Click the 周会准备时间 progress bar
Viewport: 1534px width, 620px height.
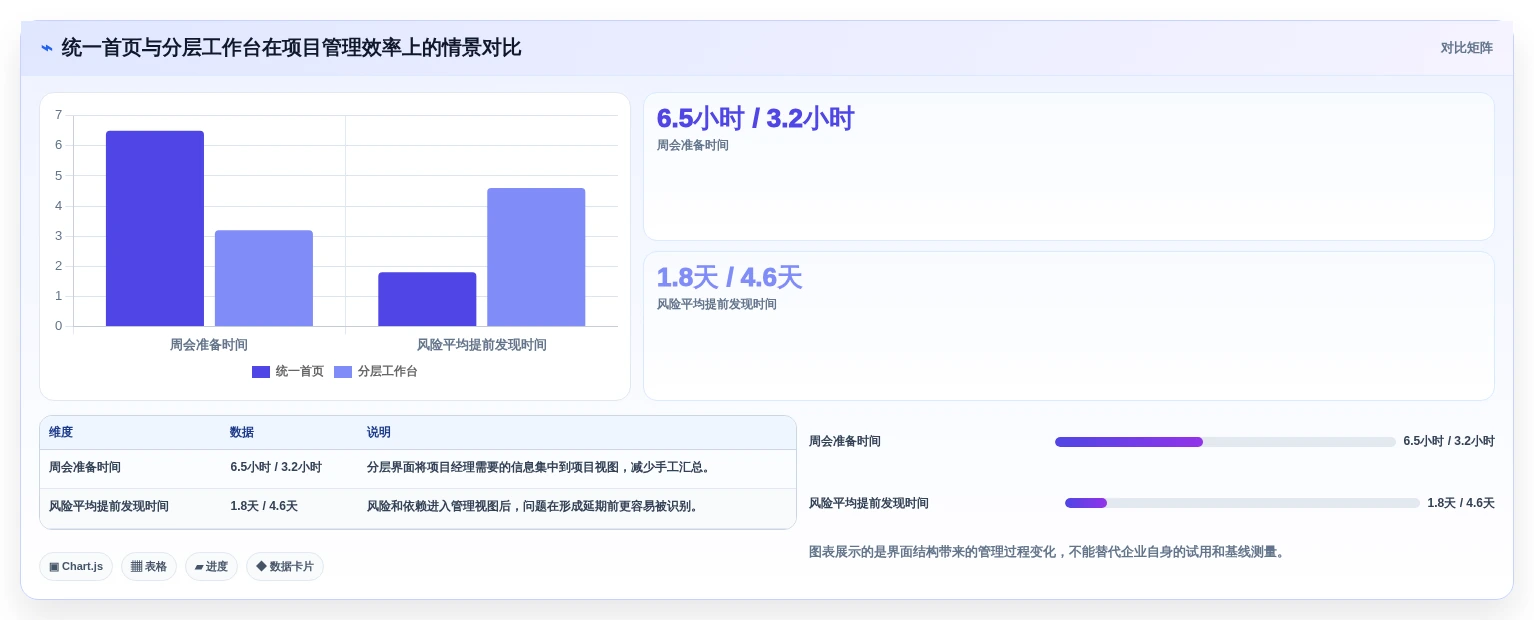[x=1225, y=442]
